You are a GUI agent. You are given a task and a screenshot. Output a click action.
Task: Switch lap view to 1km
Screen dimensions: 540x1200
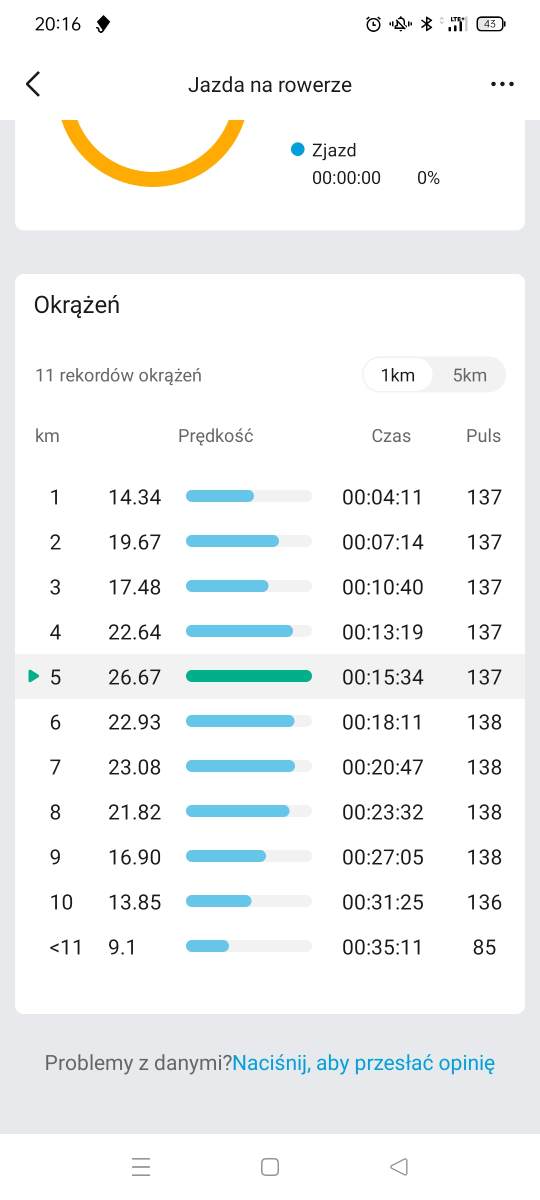(x=398, y=375)
